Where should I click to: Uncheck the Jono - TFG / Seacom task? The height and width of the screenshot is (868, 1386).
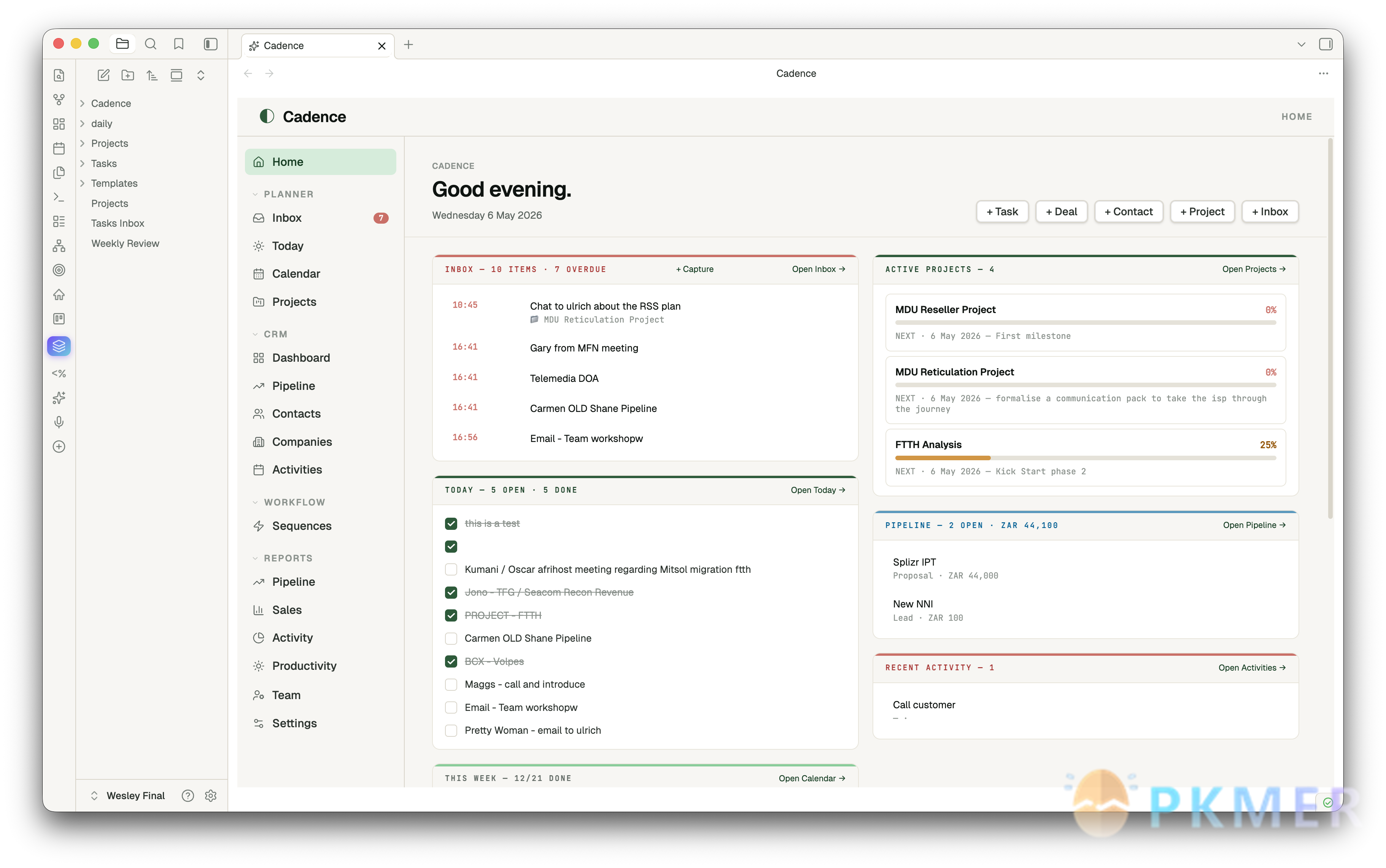click(x=451, y=593)
